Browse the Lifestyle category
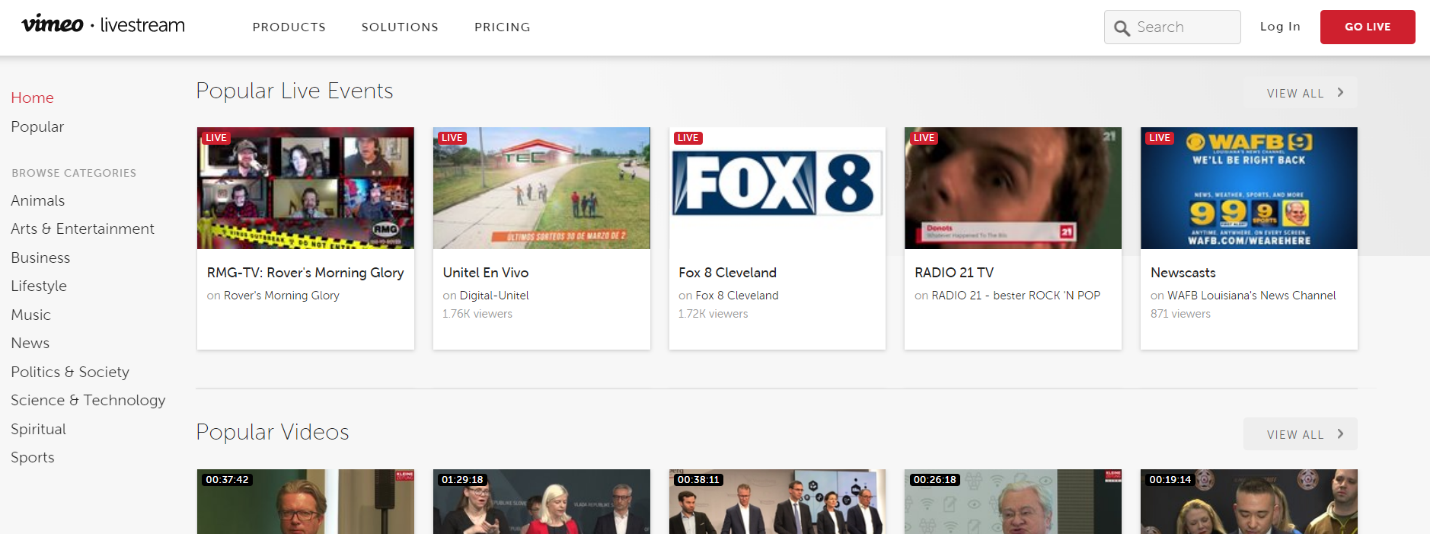The width and height of the screenshot is (1430, 534). 38,286
